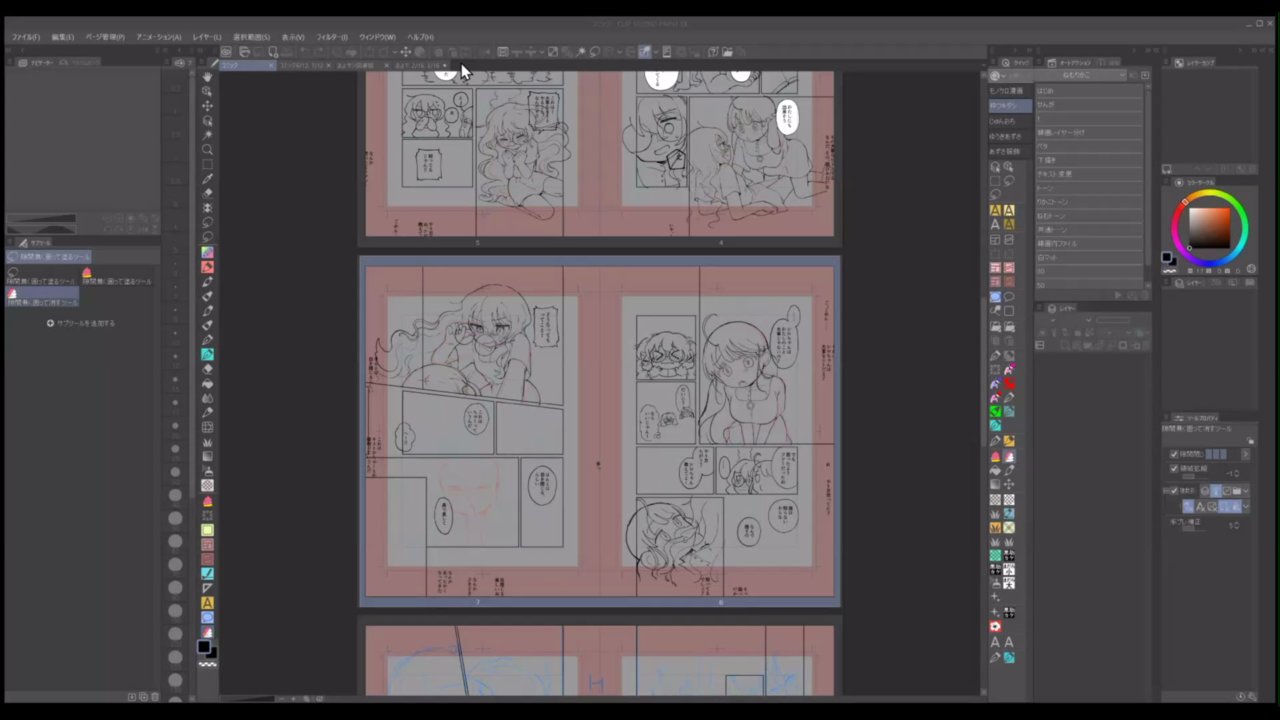Open the ヘルプ(H) menu
Image resolution: width=1280 pixels, height=720 pixels.
coord(420,37)
